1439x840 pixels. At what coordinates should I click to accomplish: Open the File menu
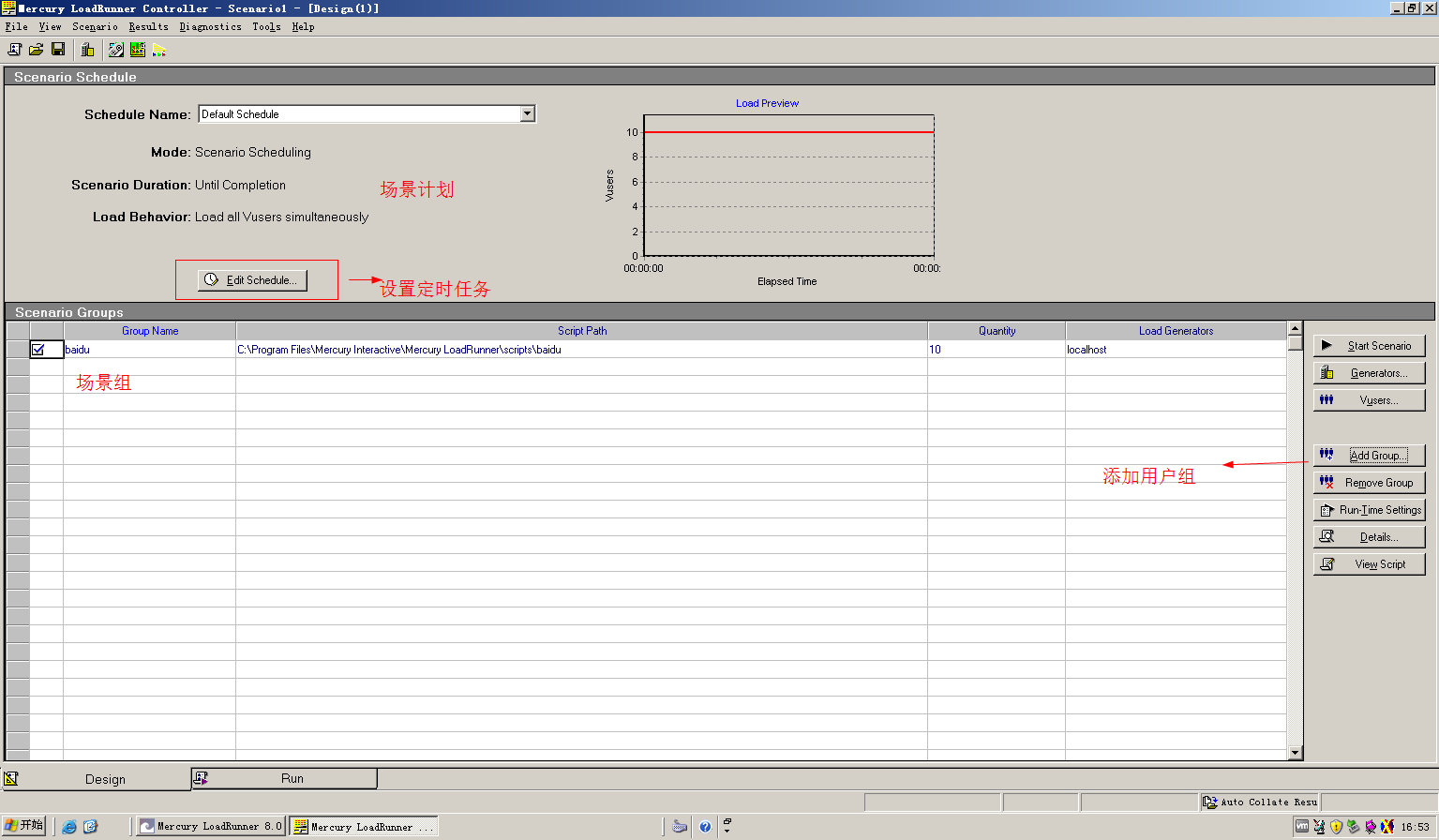(17, 26)
